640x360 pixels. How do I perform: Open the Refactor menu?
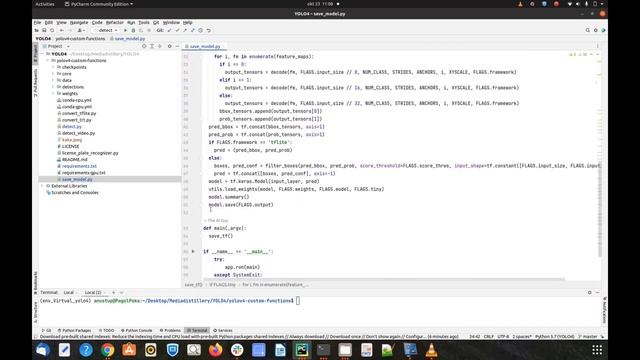point(115,22)
